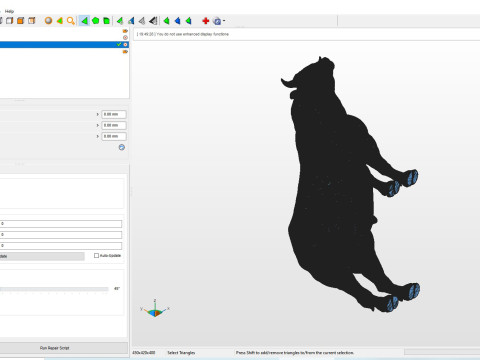Click the red plus repair icon

click(x=206, y=21)
